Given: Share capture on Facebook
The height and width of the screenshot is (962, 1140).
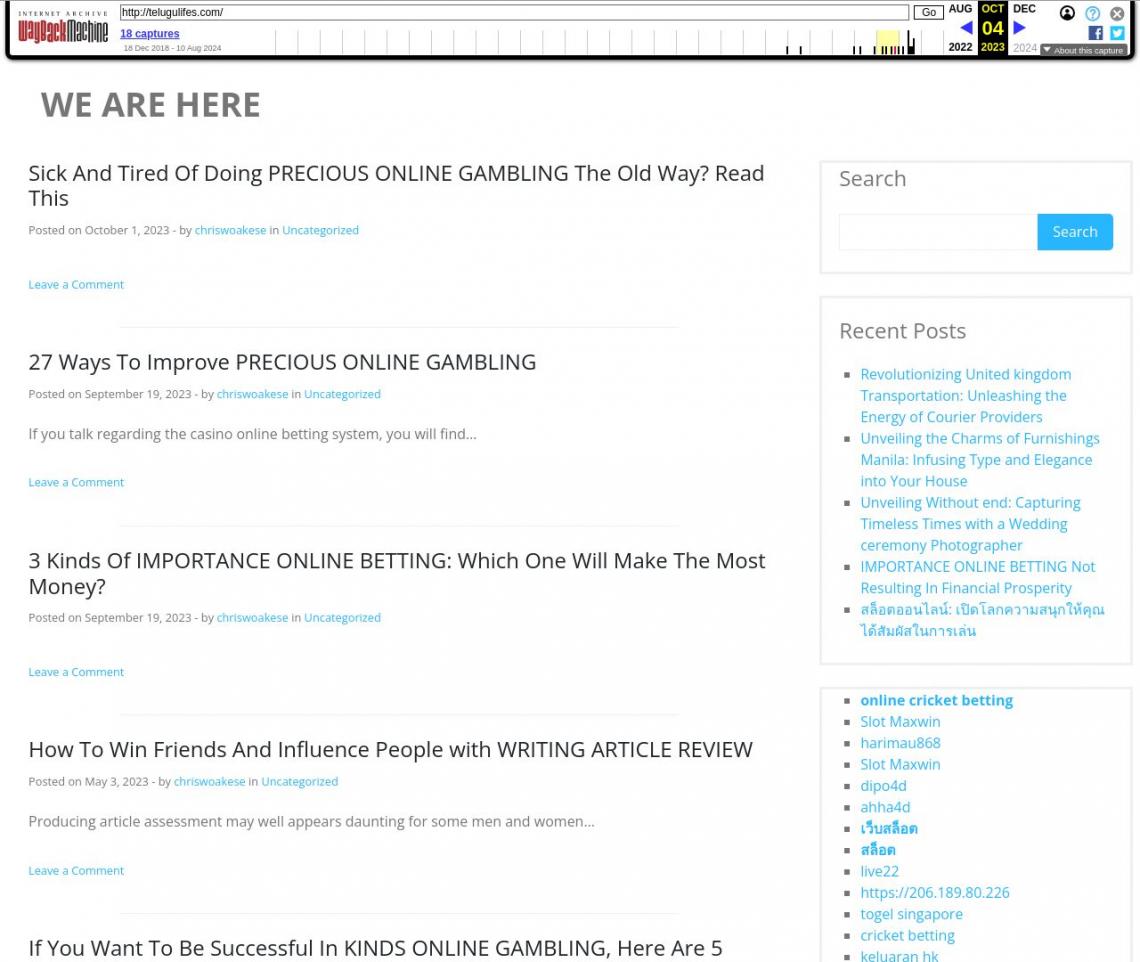Looking at the screenshot, I should 1095,33.
